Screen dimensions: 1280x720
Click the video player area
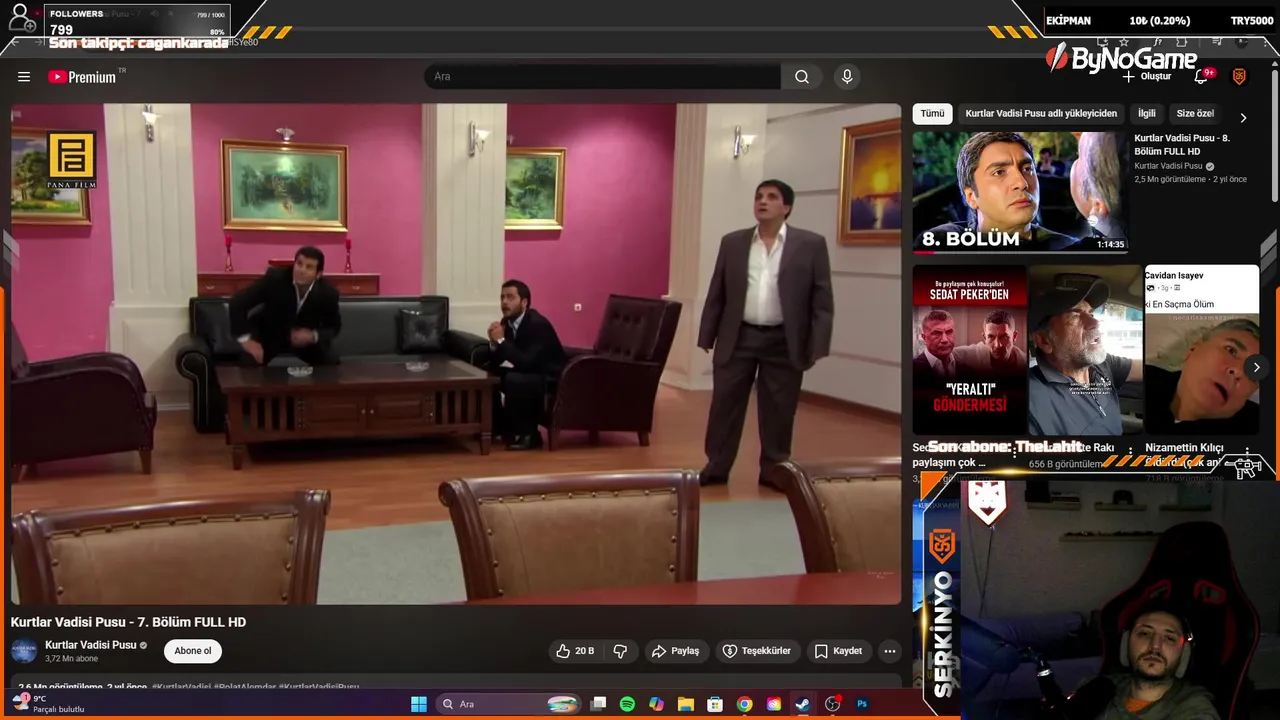[456, 354]
